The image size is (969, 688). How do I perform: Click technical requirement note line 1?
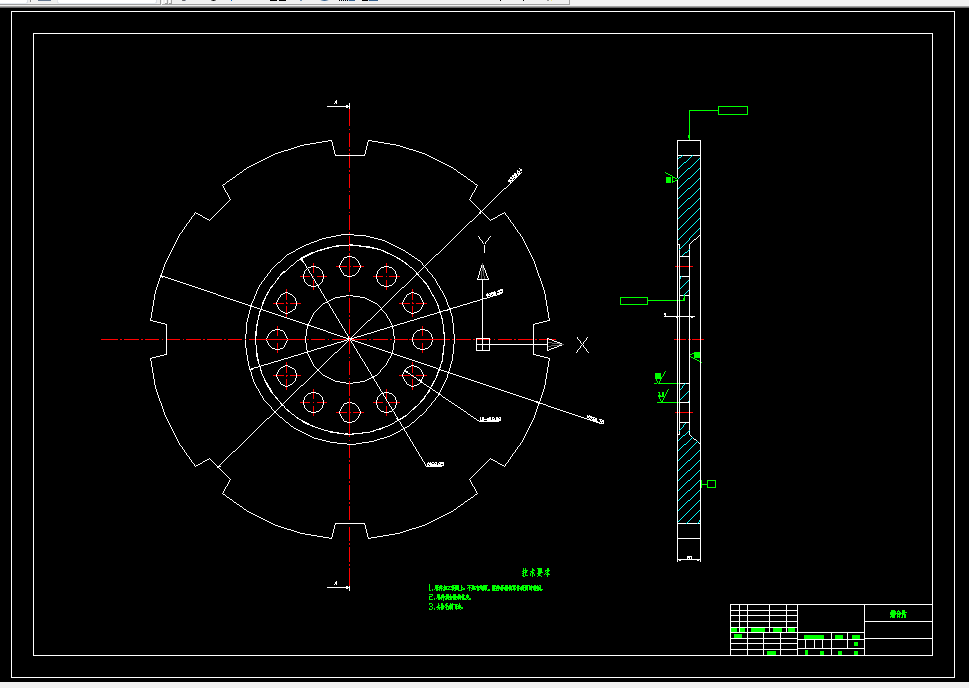point(486,588)
